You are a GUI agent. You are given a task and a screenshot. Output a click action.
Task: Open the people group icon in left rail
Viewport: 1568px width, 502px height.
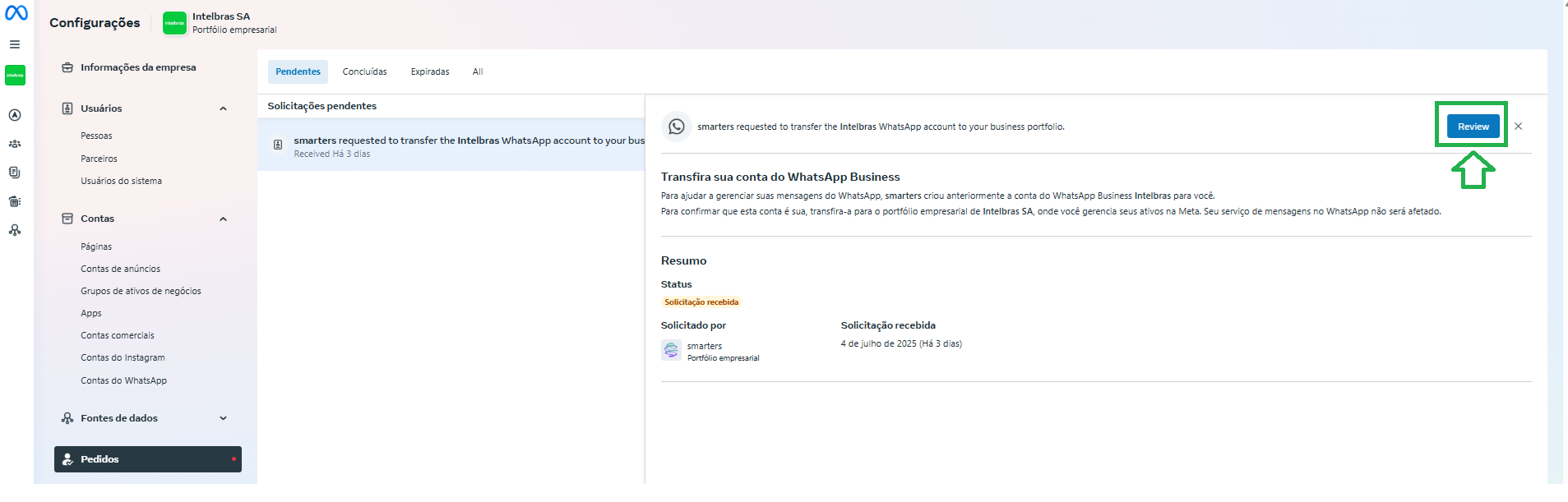pyautogui.click(x=15, y=144)
